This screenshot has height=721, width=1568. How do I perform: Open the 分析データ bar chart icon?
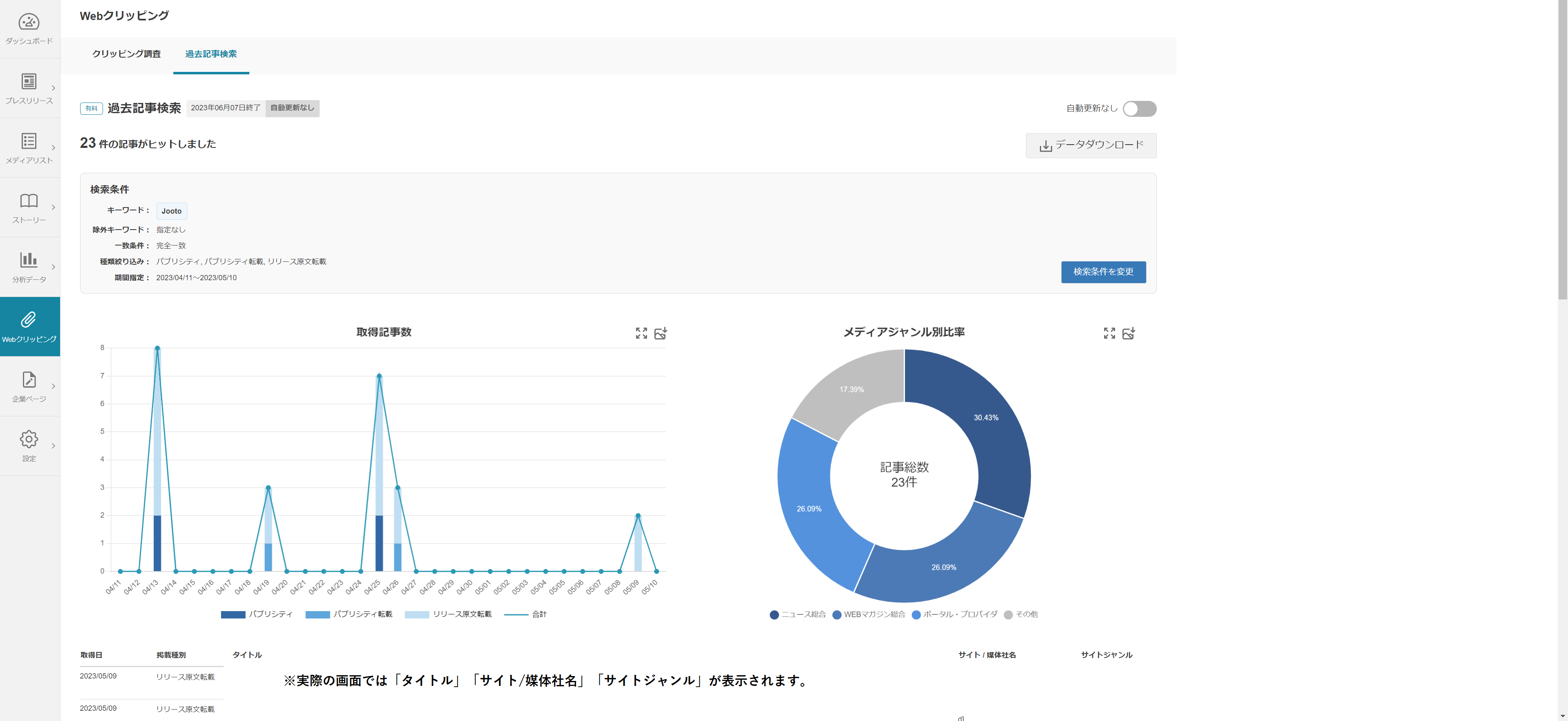pos(29,260)
